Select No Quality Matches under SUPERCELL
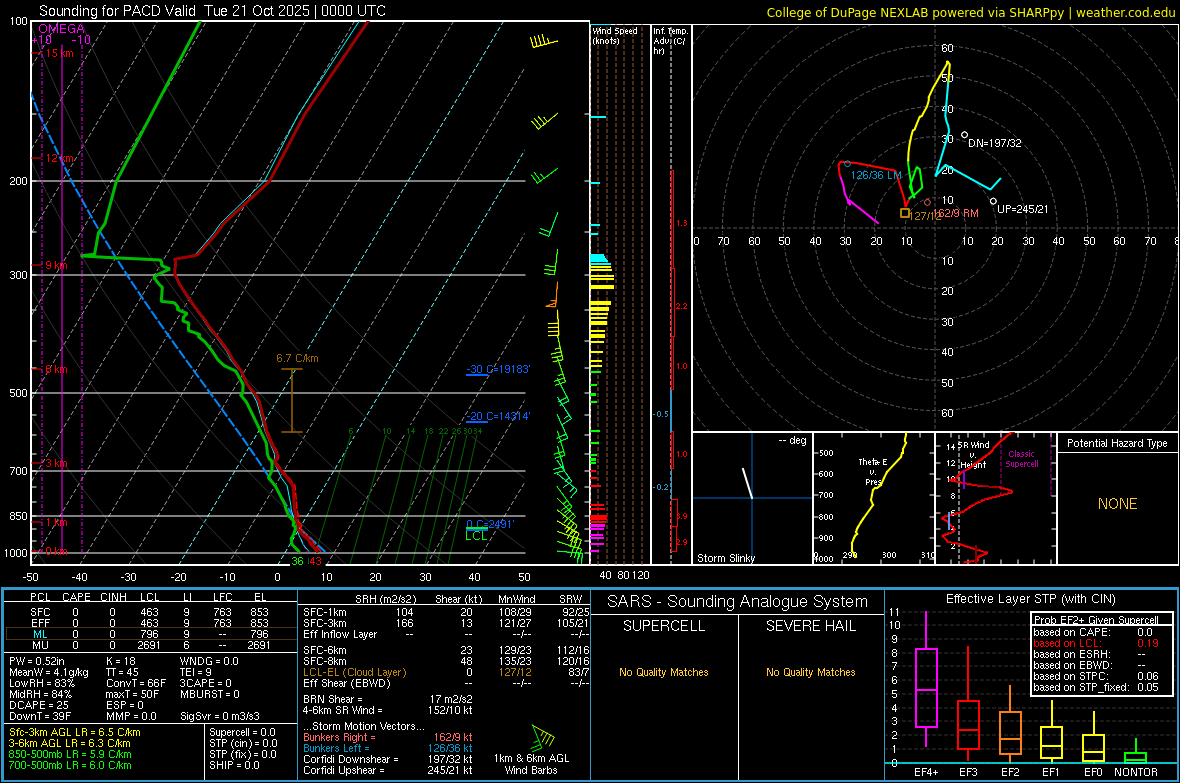Screen dimensions: 1180x783 click(664, 672)
